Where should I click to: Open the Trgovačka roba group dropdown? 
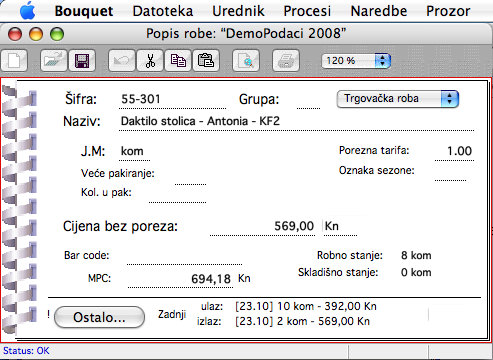pyautogui.click(x=398, y=99)
